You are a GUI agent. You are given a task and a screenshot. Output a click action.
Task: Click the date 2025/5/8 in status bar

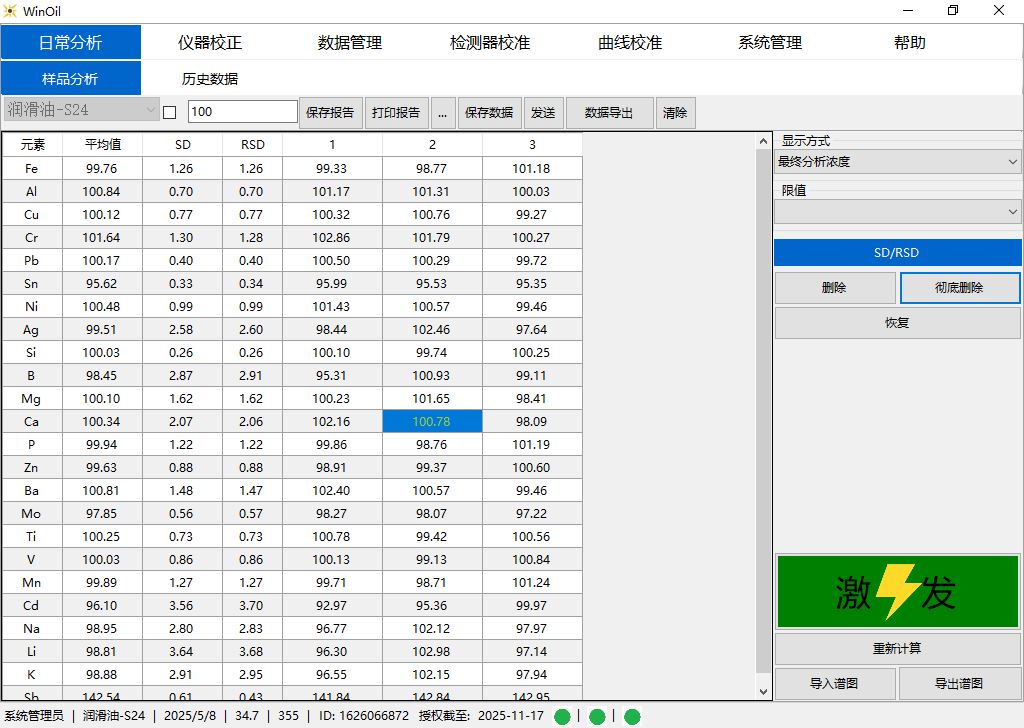pos(189,716)
